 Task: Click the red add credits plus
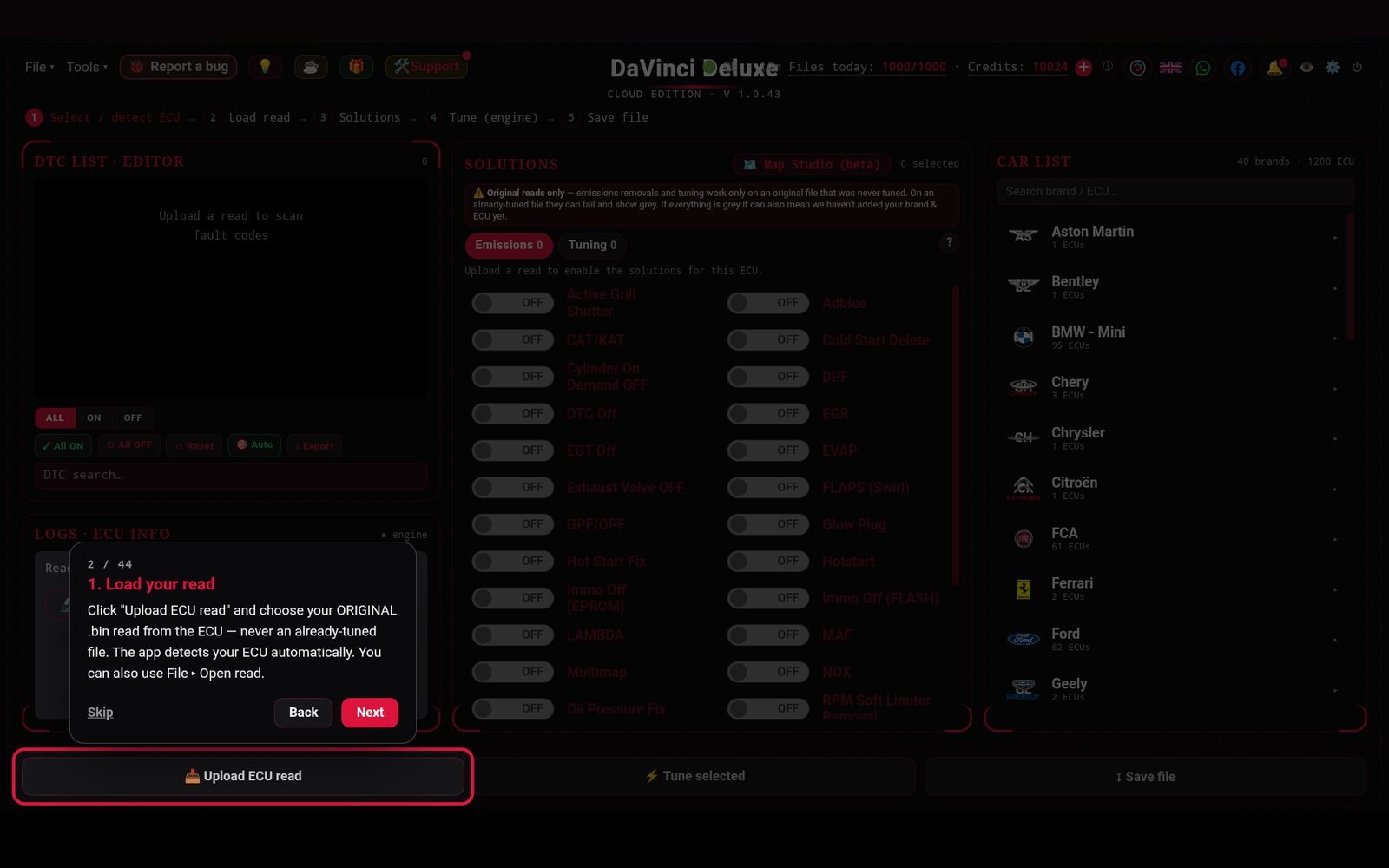(1083, 67)
